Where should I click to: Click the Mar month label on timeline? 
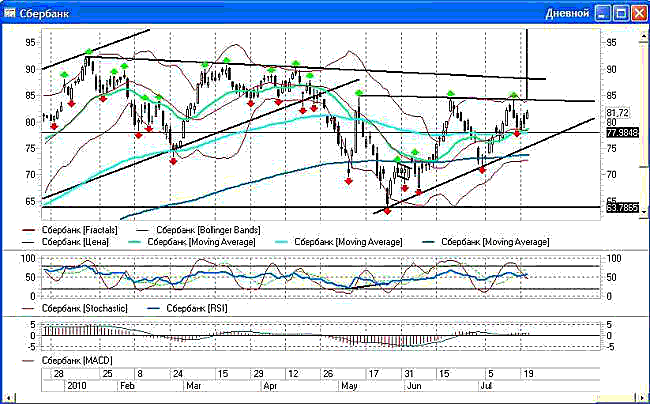(194, 386)
